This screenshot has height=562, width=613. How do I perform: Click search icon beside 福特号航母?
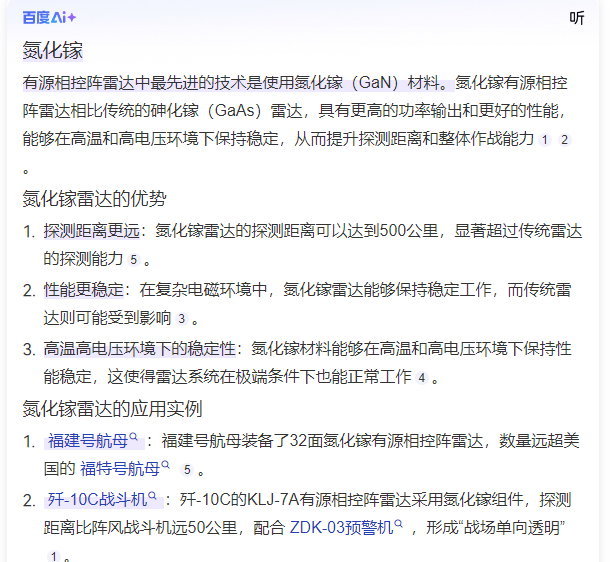pyautogui.click(x=166, y=465)
